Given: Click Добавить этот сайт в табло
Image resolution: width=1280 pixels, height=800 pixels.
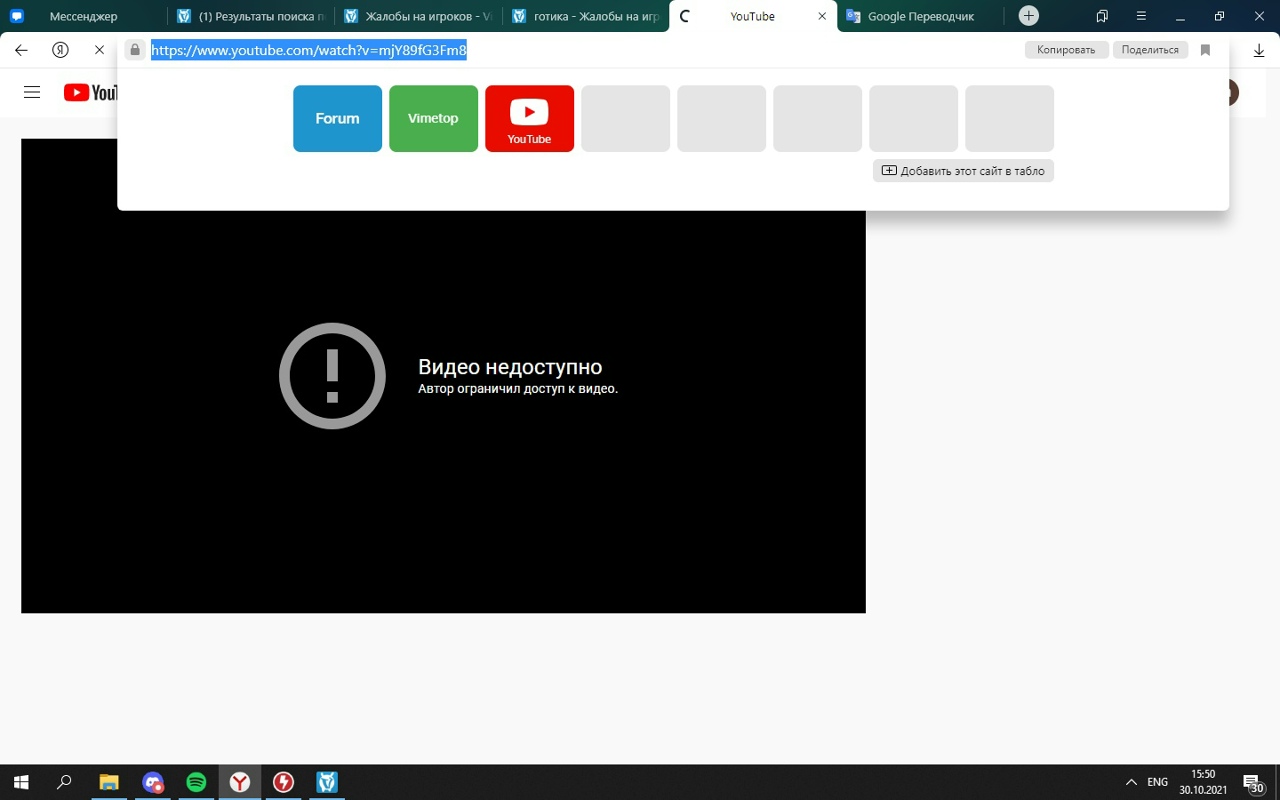Looking at the screenshot, I should [963, 171].
